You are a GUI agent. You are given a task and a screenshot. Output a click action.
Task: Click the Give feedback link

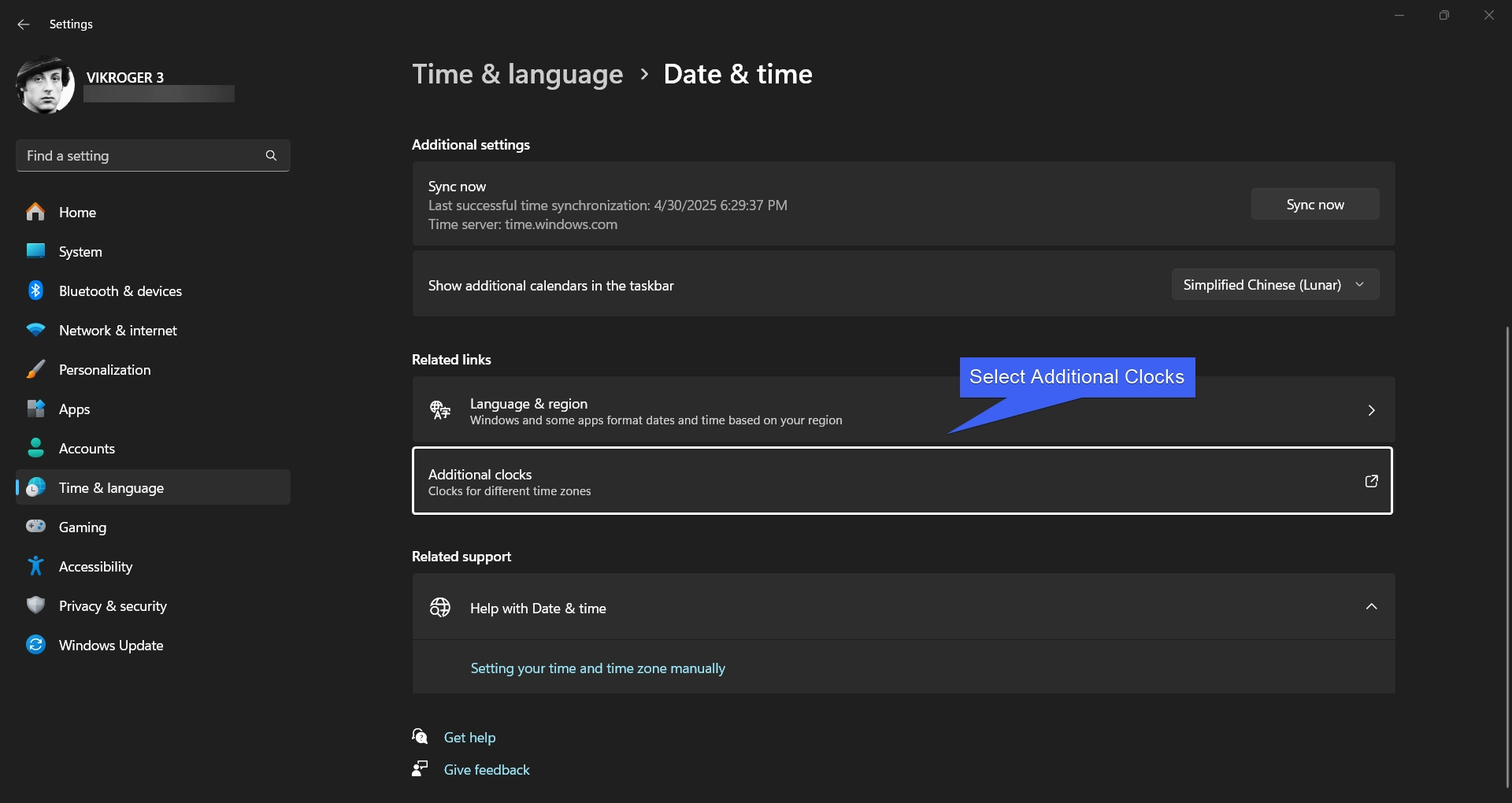tap(486, 770)
